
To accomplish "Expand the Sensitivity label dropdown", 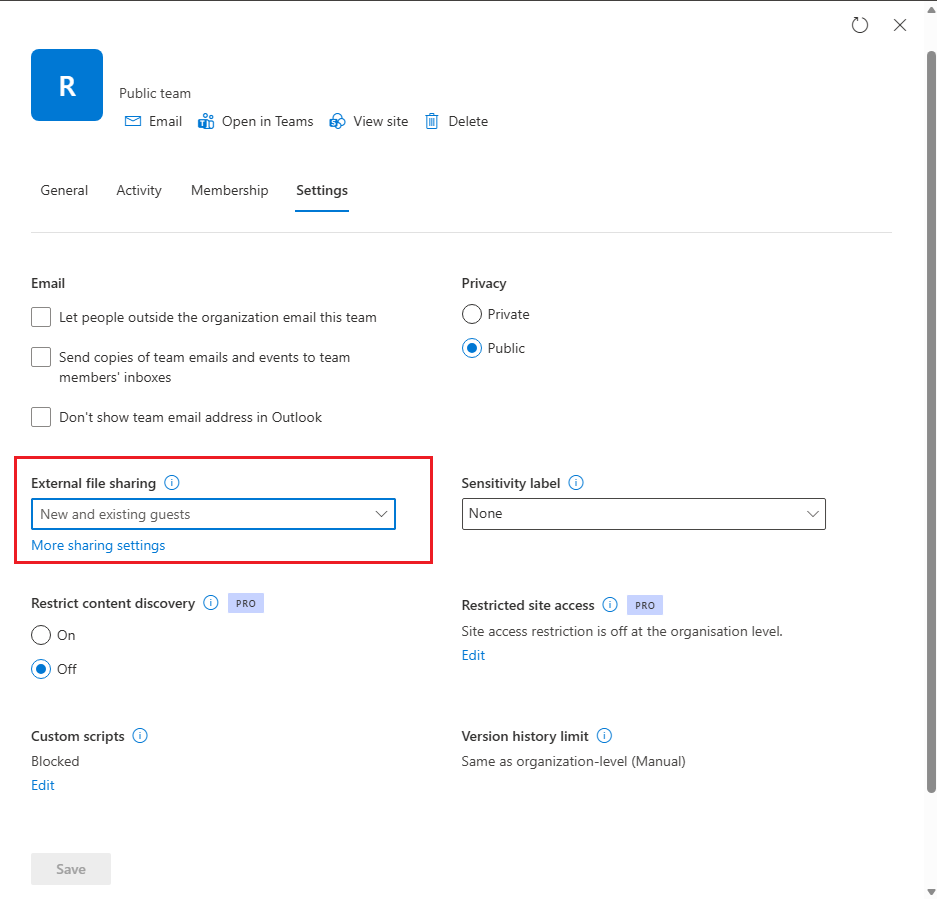I will (644, 514).
